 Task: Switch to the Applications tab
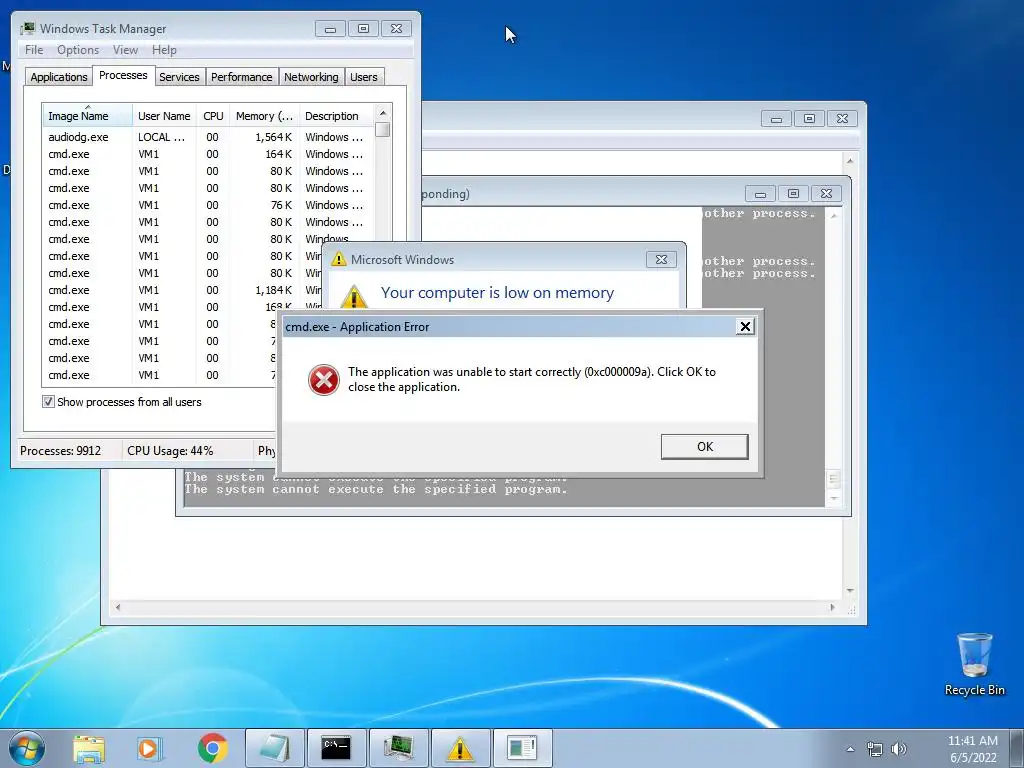59,77
